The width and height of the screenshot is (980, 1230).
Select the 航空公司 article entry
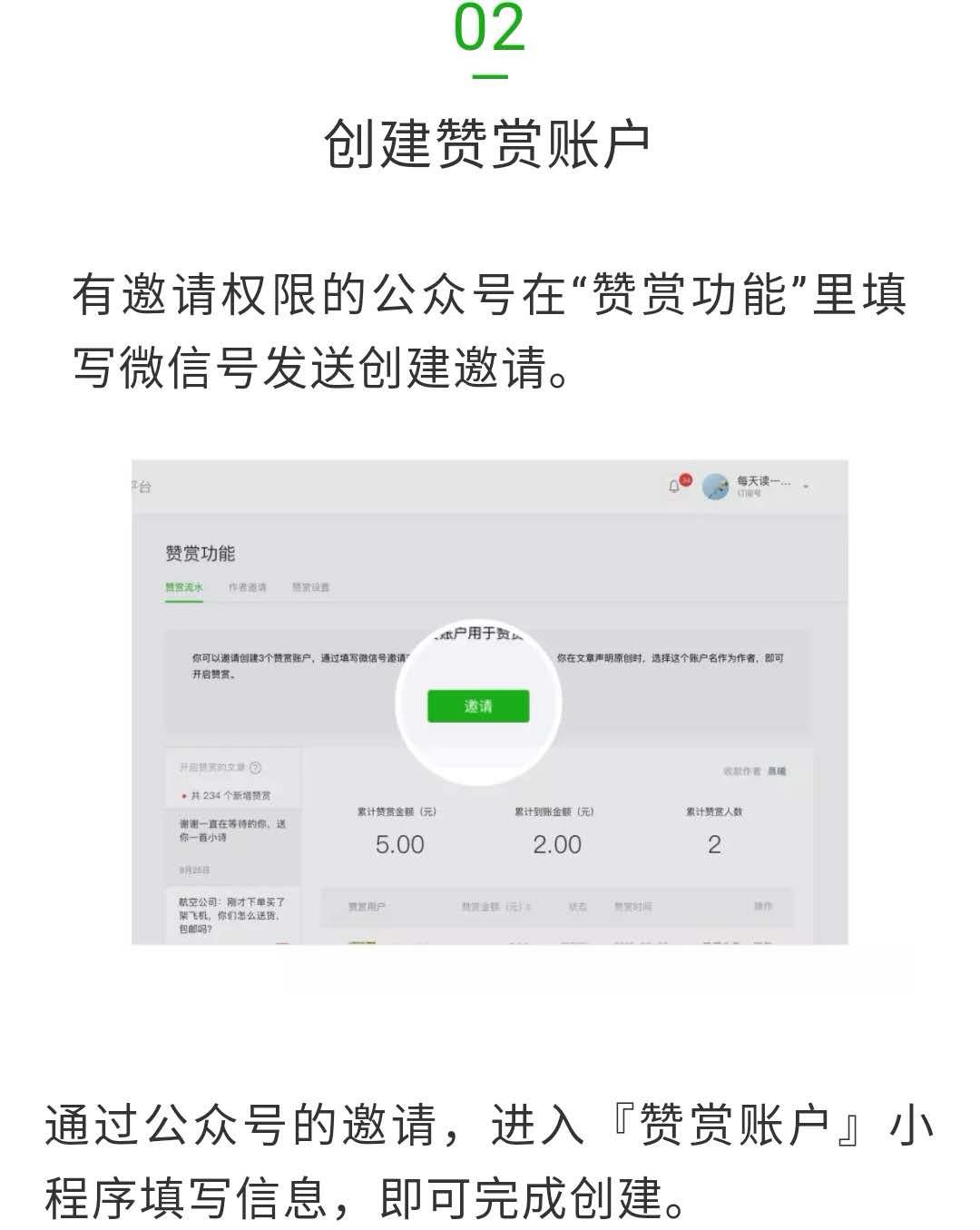coord(233,916)
